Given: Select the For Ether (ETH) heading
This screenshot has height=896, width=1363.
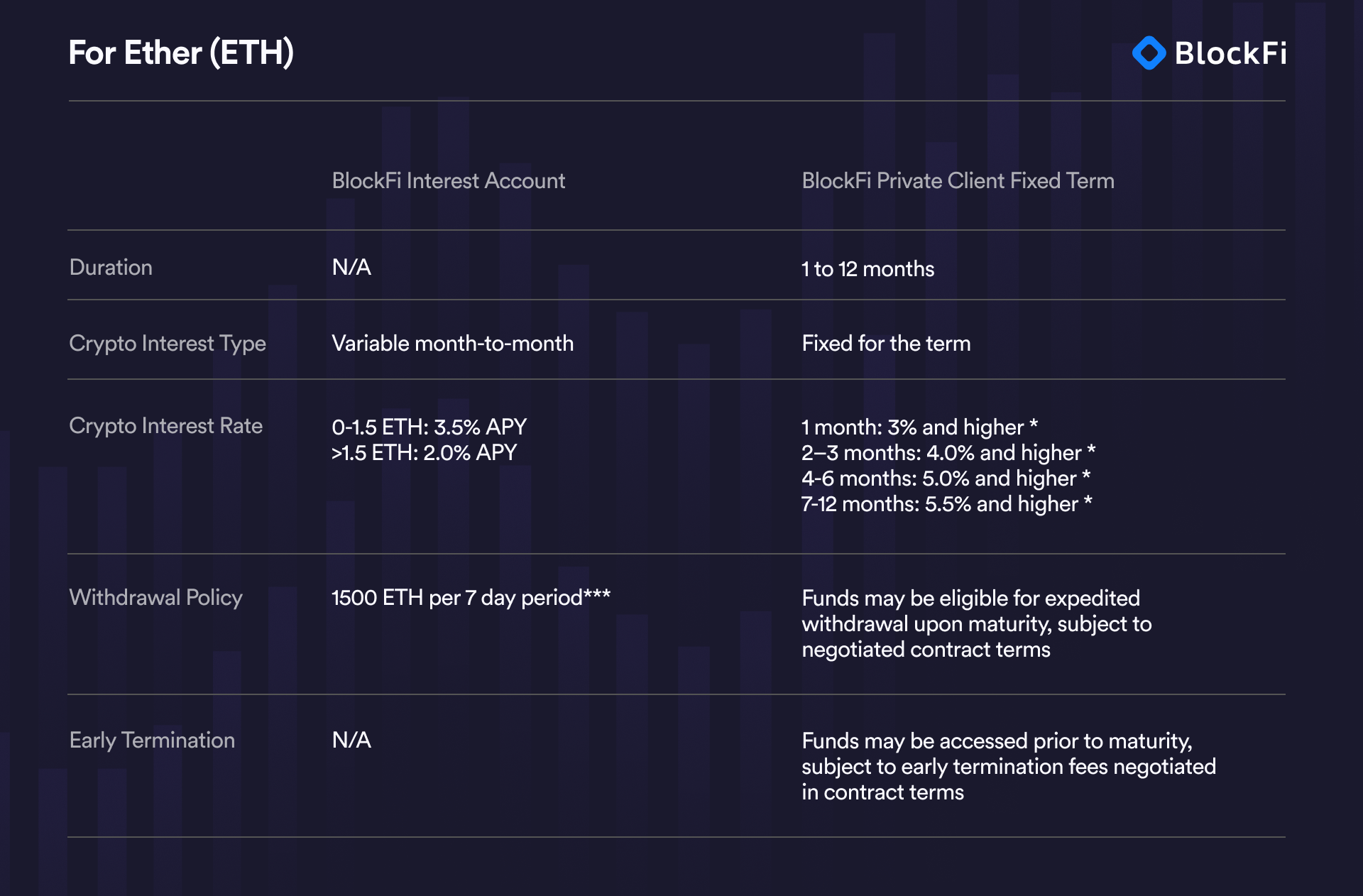Looking at the screenshot, I should pyautogui.click(x=181, y=53).
